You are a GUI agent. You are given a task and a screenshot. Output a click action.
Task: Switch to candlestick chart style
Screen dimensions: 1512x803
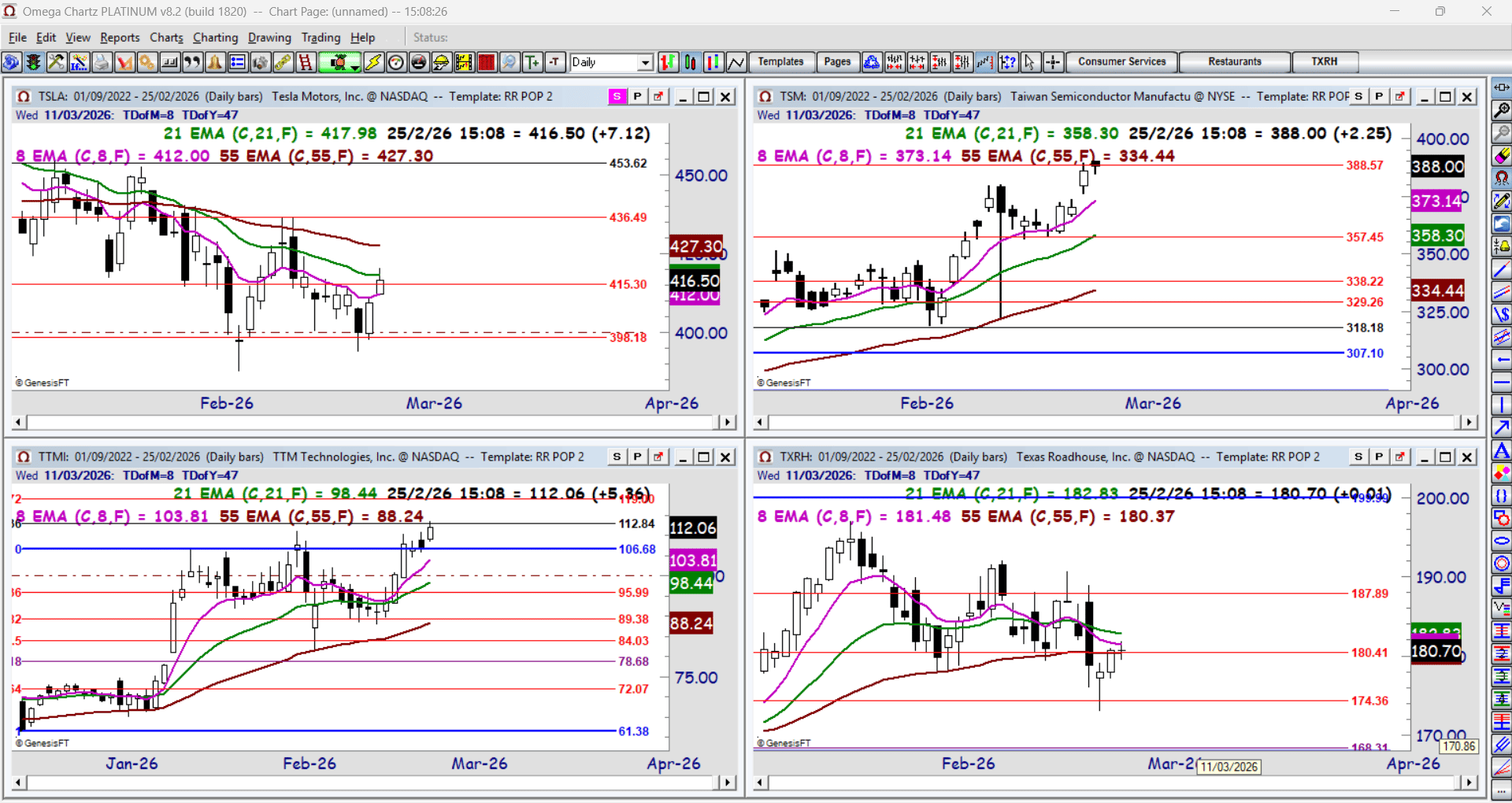(691, 62)
